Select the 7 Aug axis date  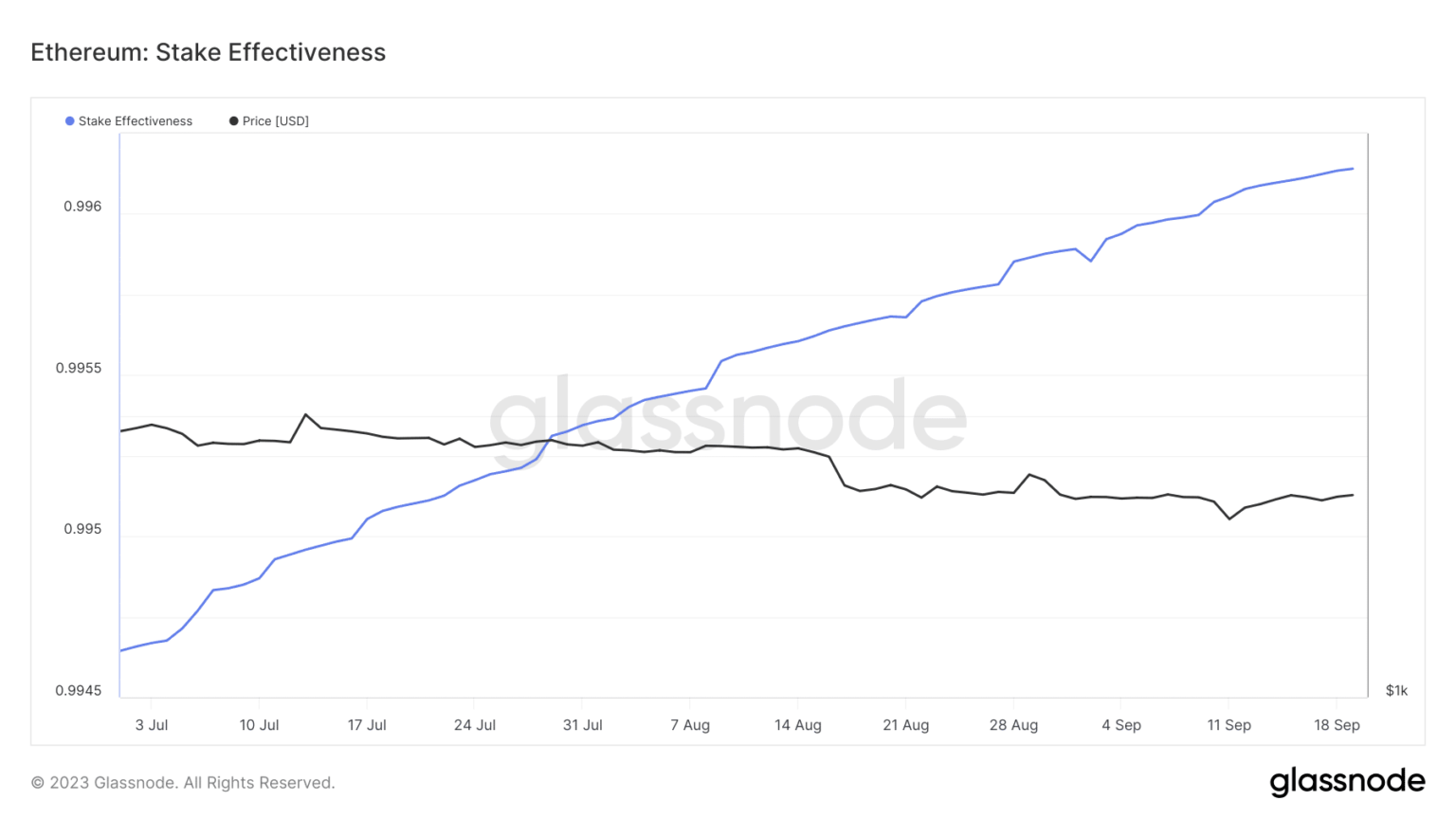(690, 725)
